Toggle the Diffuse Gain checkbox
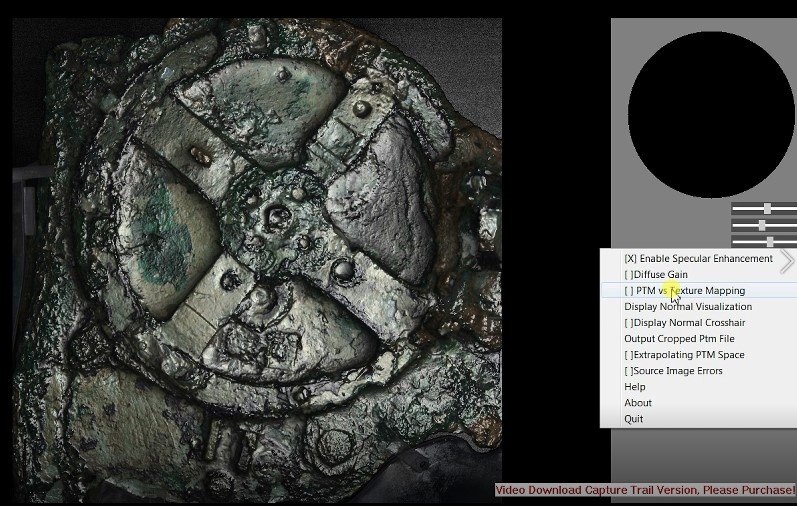The image size is (797, 506). point(655,274)
